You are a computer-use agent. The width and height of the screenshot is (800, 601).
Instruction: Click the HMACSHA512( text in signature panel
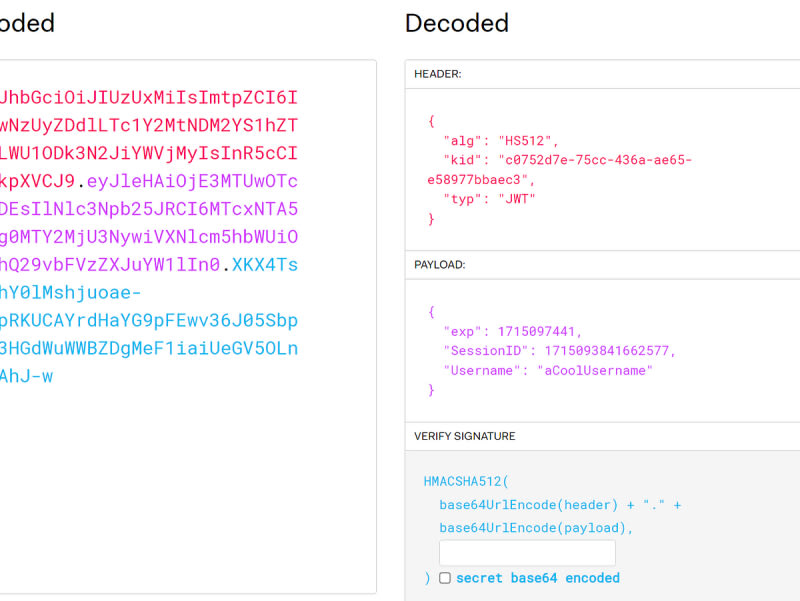pos(466,481)
